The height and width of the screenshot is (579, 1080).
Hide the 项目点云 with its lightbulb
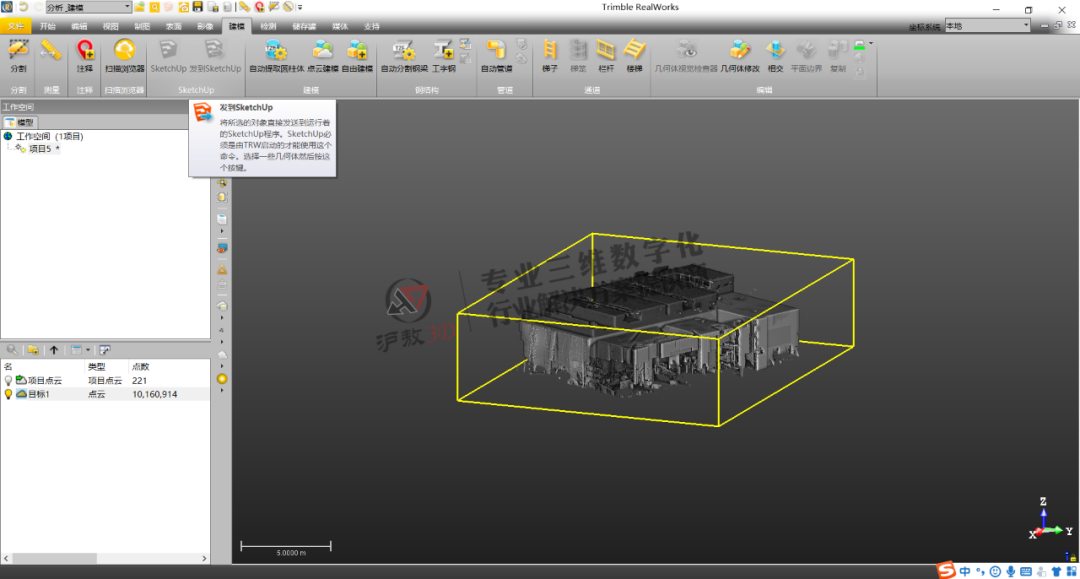click(x=9, y=380)
